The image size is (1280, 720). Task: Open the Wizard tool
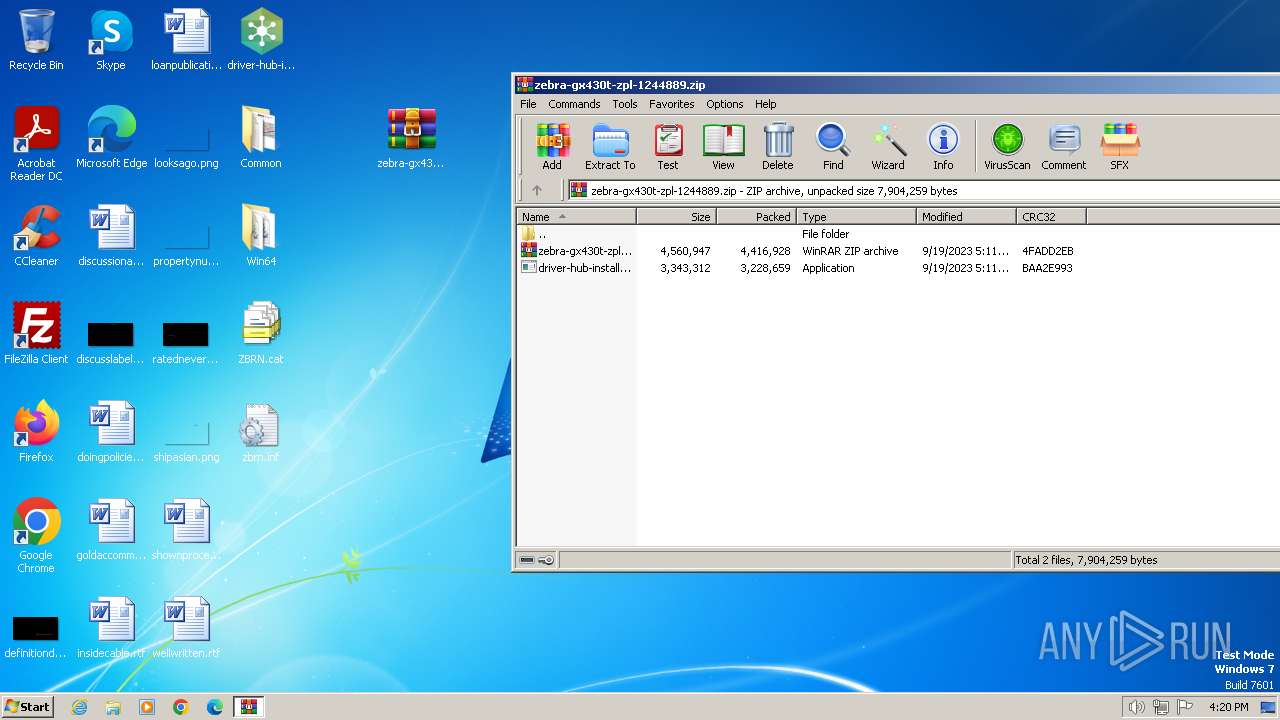(888, 147)
